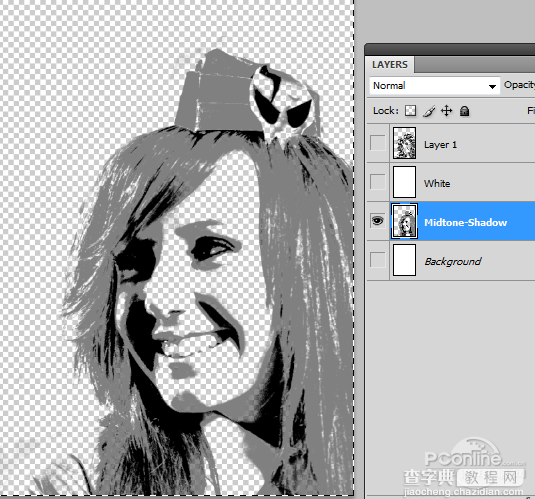Click the blend mode dropdown arrow
The width and height of the screenshot is (535, 499).
click(492, 86)
